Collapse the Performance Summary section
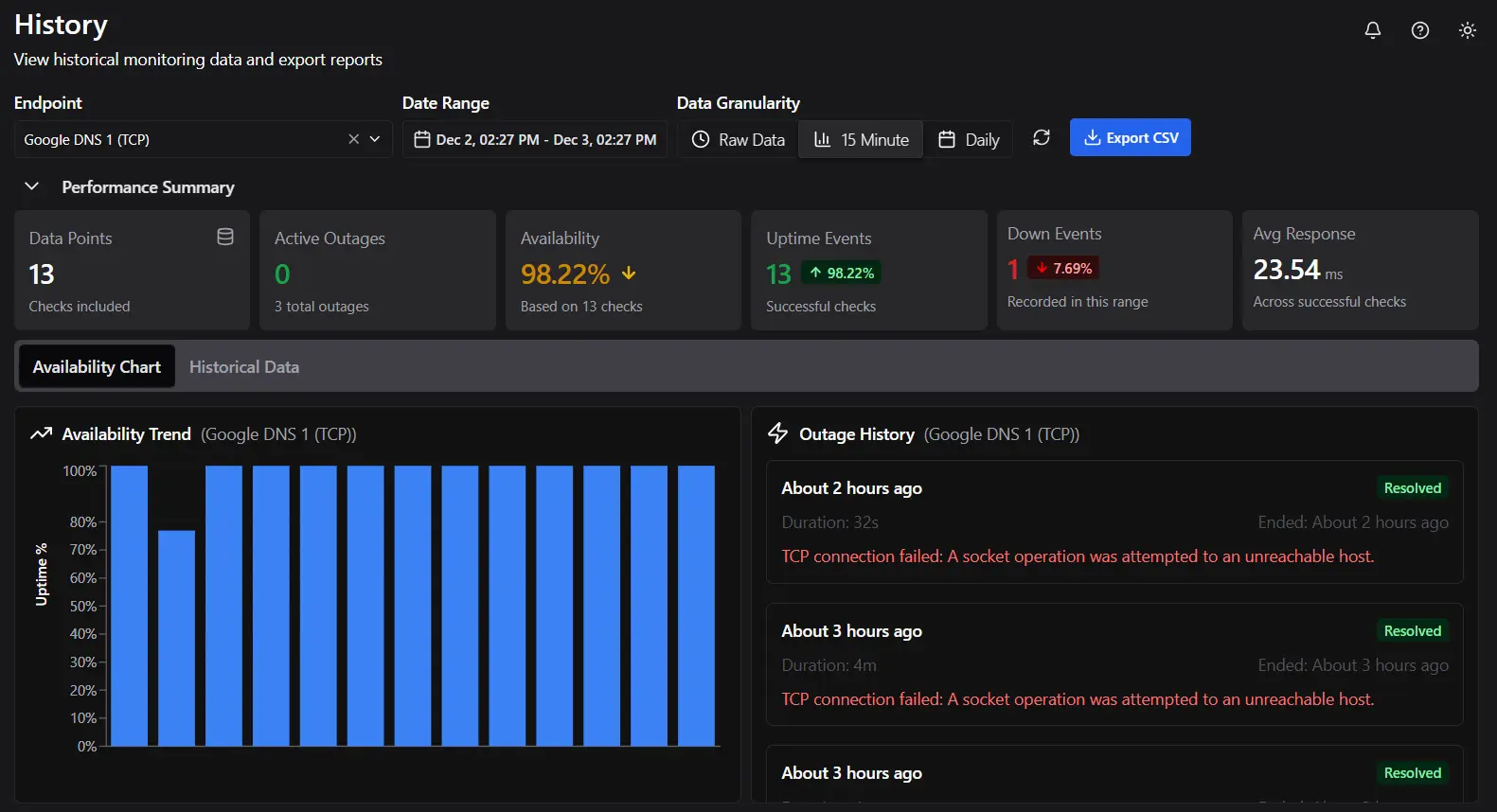The image size is (1497, 812). (32, 186)
